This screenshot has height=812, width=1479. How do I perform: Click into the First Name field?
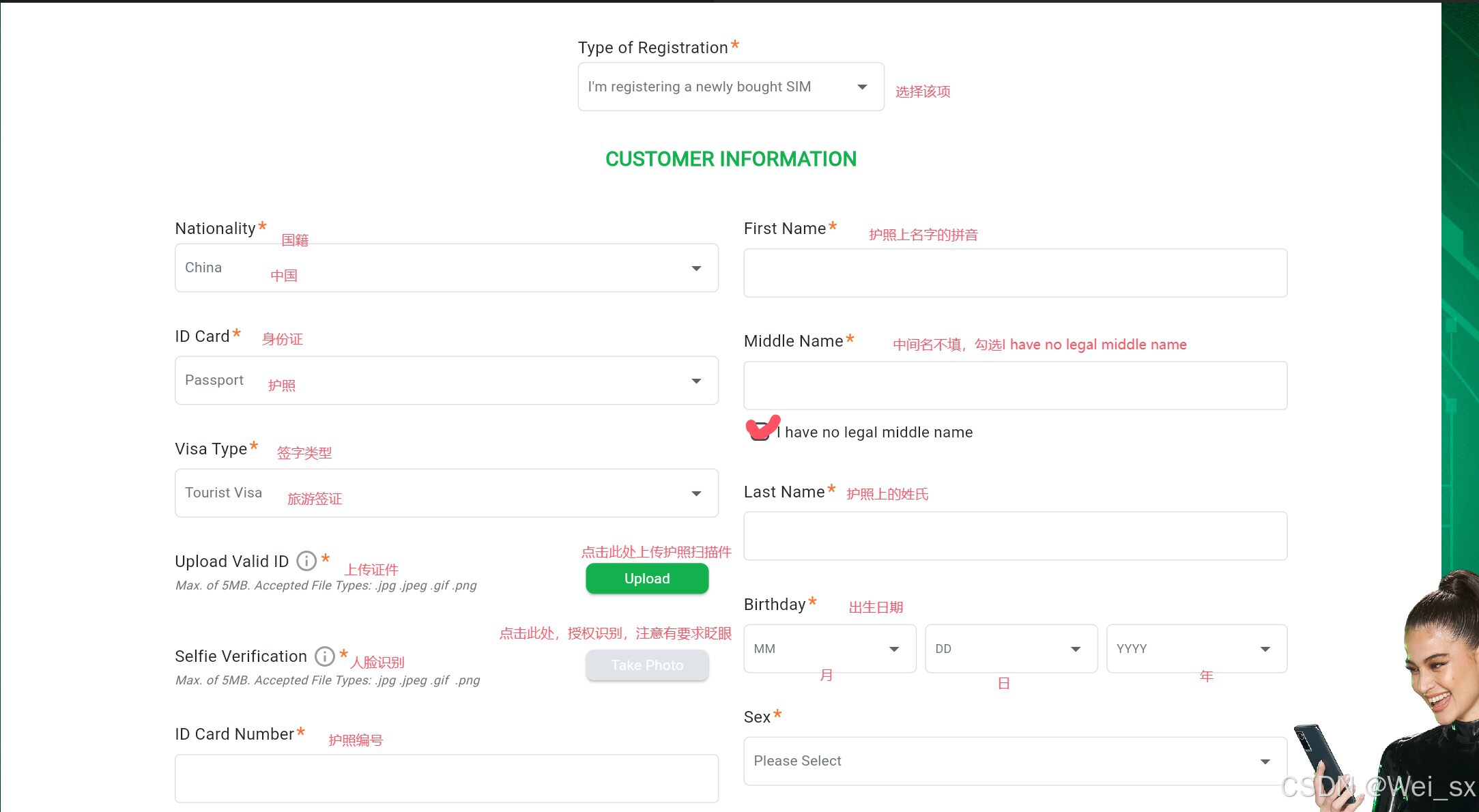pos(1015,273)
